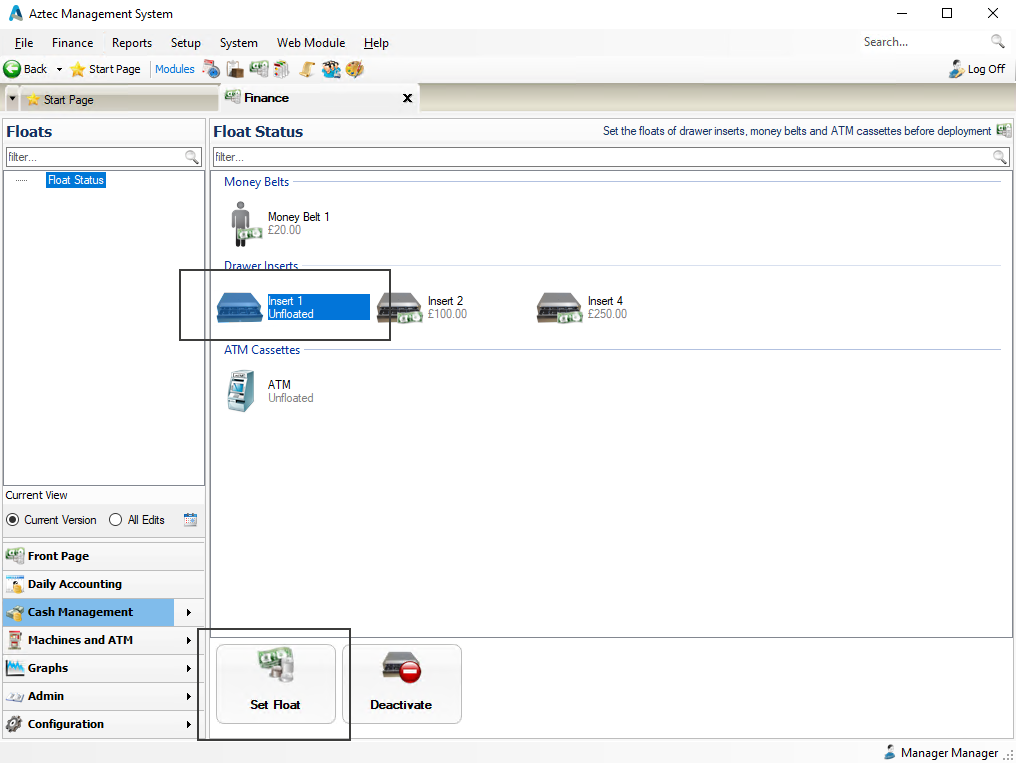Image resolution: width=1016 pixels, height=763 pixels.
Task: Open the Back button dropdown arrow
Action: (x=59, y=69)
